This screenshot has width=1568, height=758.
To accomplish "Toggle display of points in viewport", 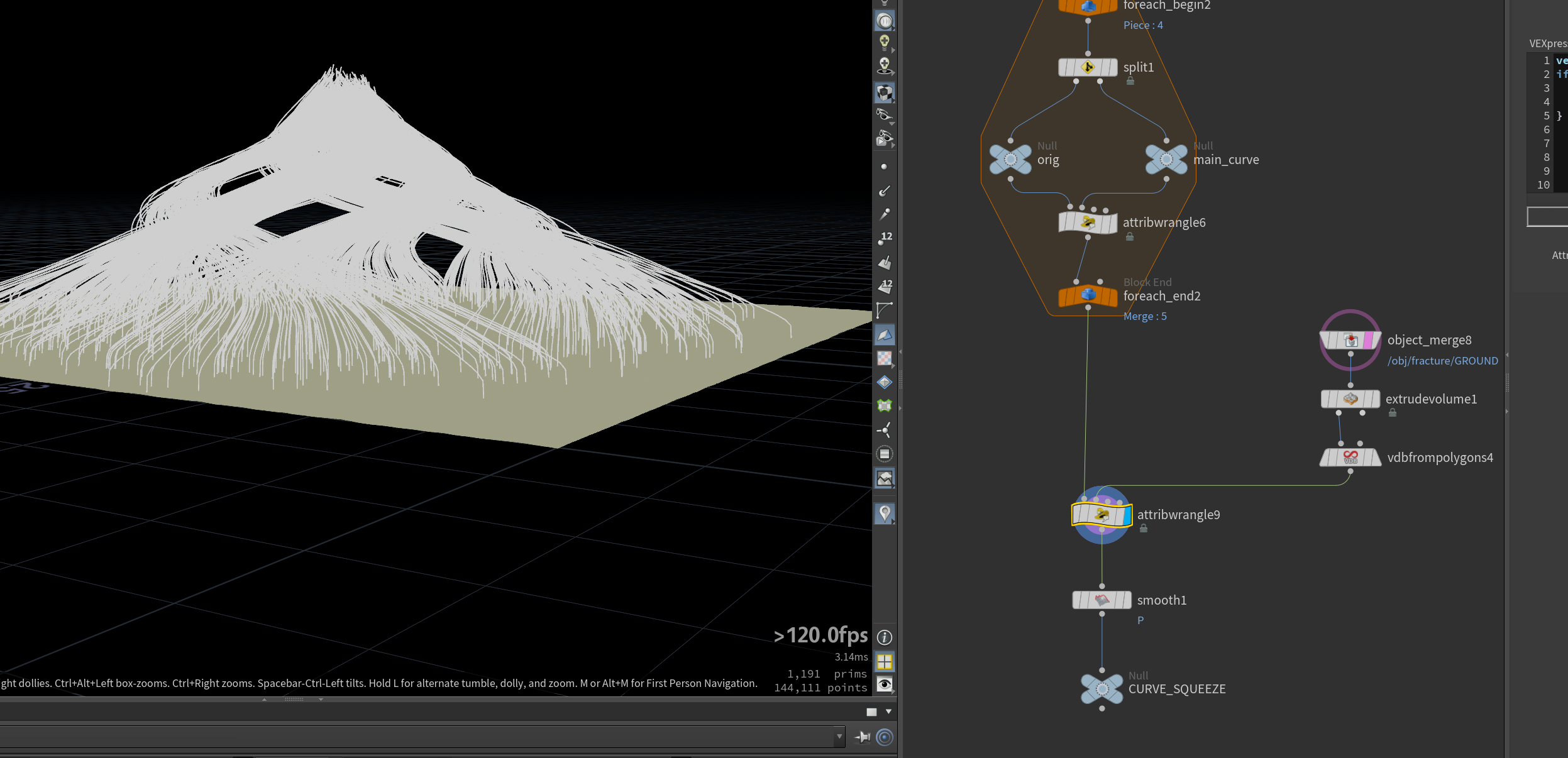I will 884,167.
